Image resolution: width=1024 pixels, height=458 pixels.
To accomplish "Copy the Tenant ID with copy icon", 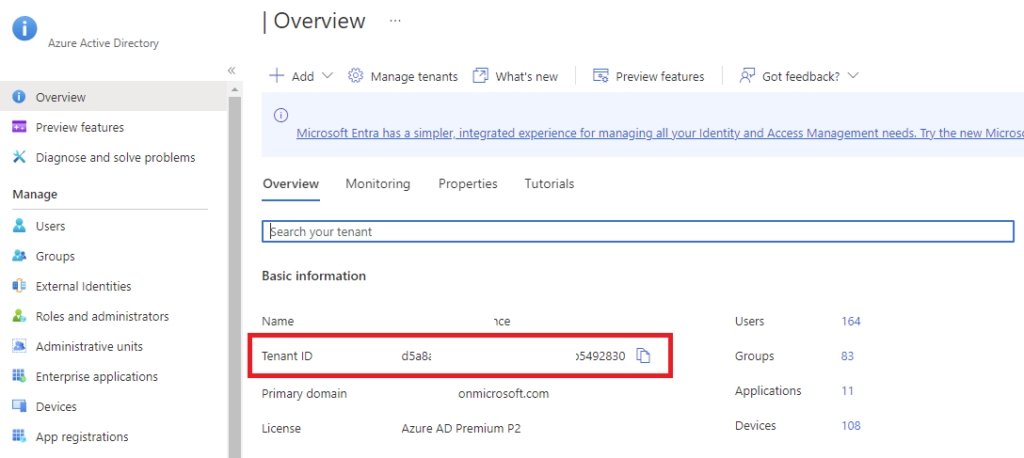I will coord(644,356).
